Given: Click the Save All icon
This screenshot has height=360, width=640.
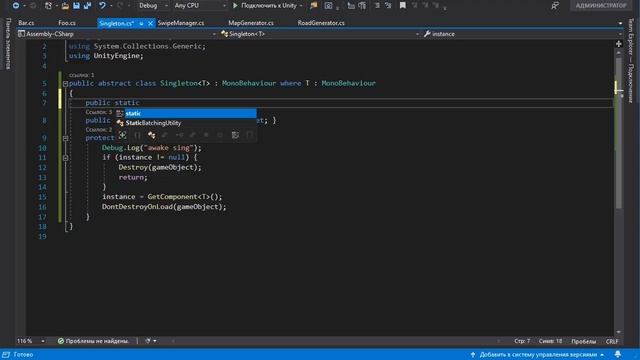Looking at the screenshot, I should [x=87, y=6].
